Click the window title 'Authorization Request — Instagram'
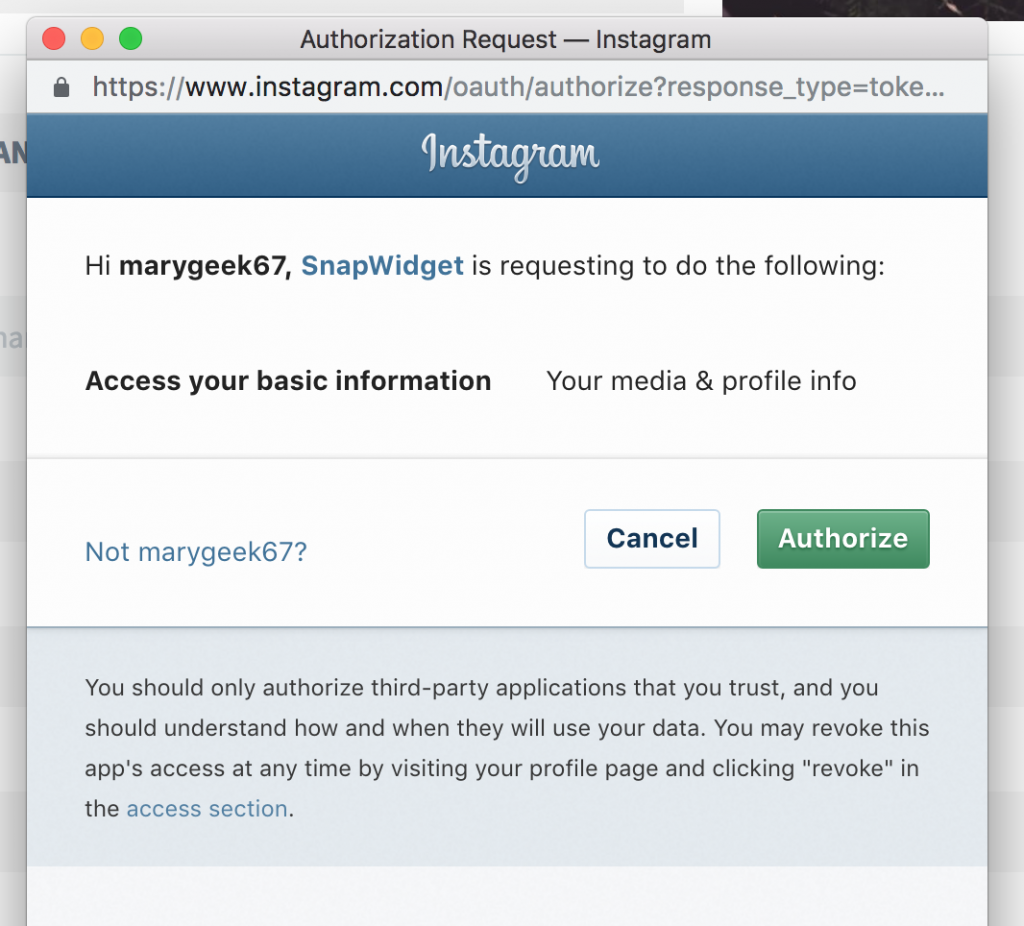Image resolution: width=1024 pixels, height=926 pixels. [506, 39]
